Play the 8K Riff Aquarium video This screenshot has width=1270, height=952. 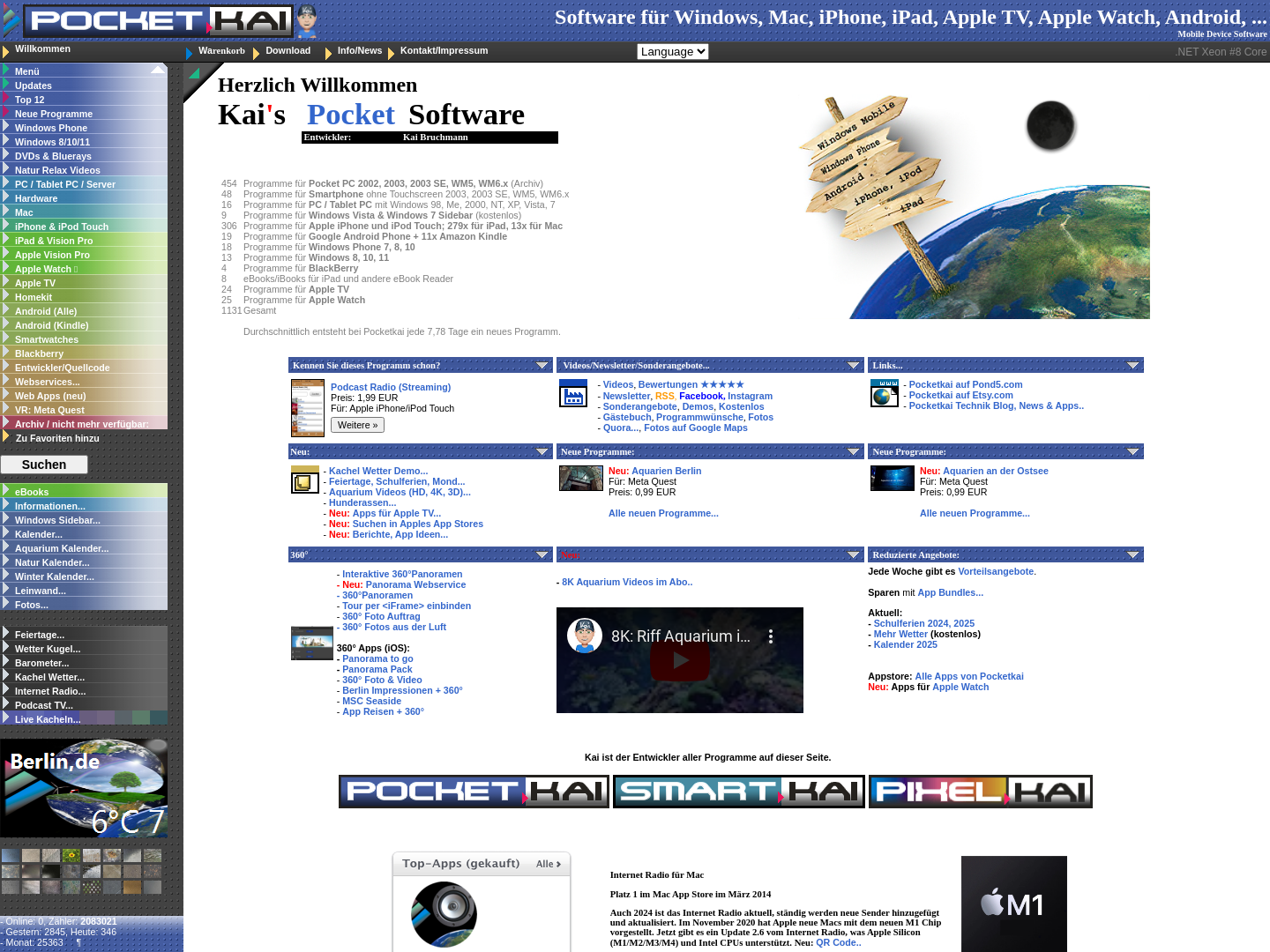[x=680, y=660]
